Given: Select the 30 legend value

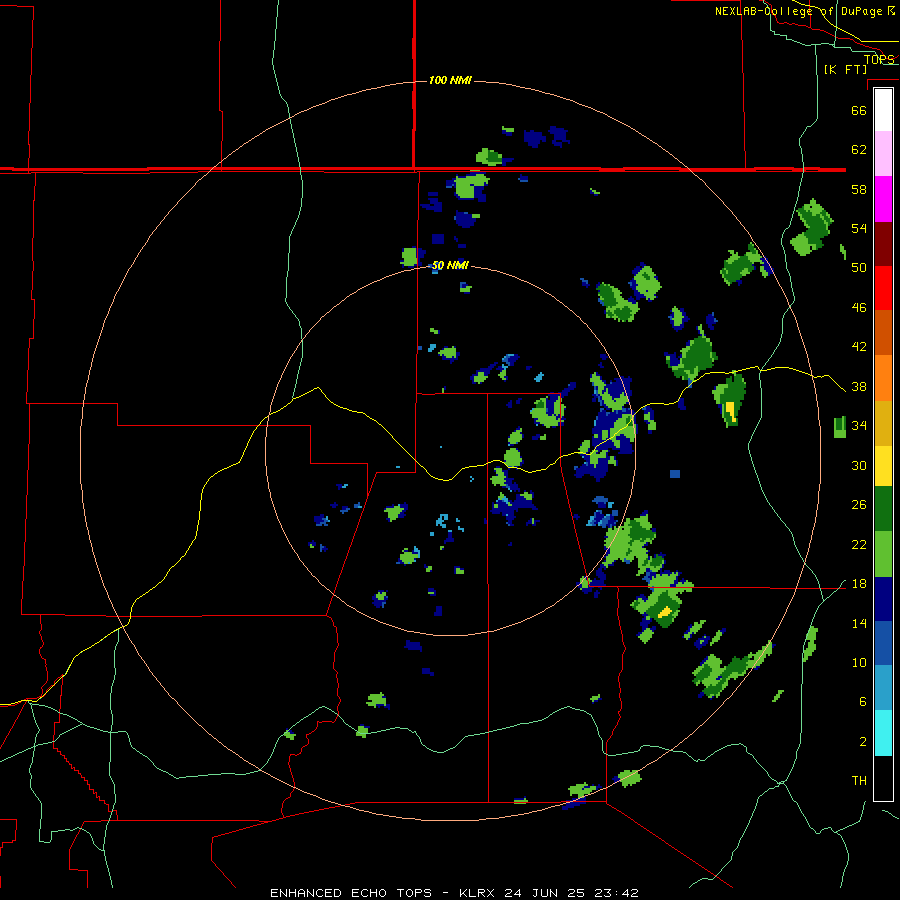Looking at the screenshot, I should click(859, 465).
